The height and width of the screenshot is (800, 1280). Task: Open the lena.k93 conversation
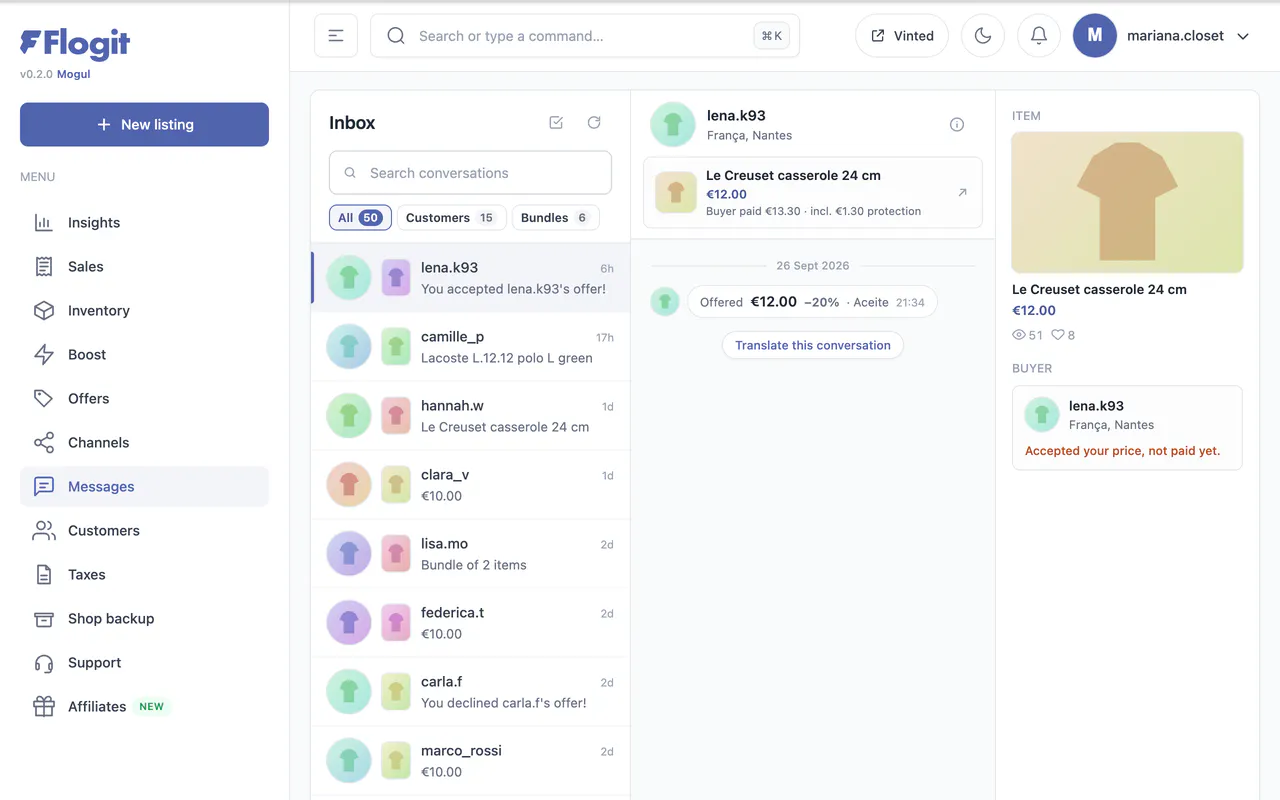click(x=471, y=278)
